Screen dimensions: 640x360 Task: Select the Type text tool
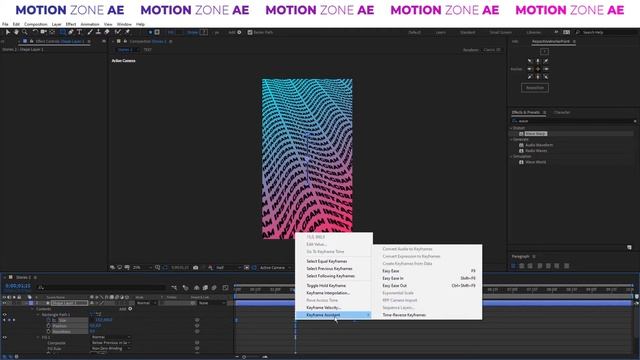tap(79, 32)
